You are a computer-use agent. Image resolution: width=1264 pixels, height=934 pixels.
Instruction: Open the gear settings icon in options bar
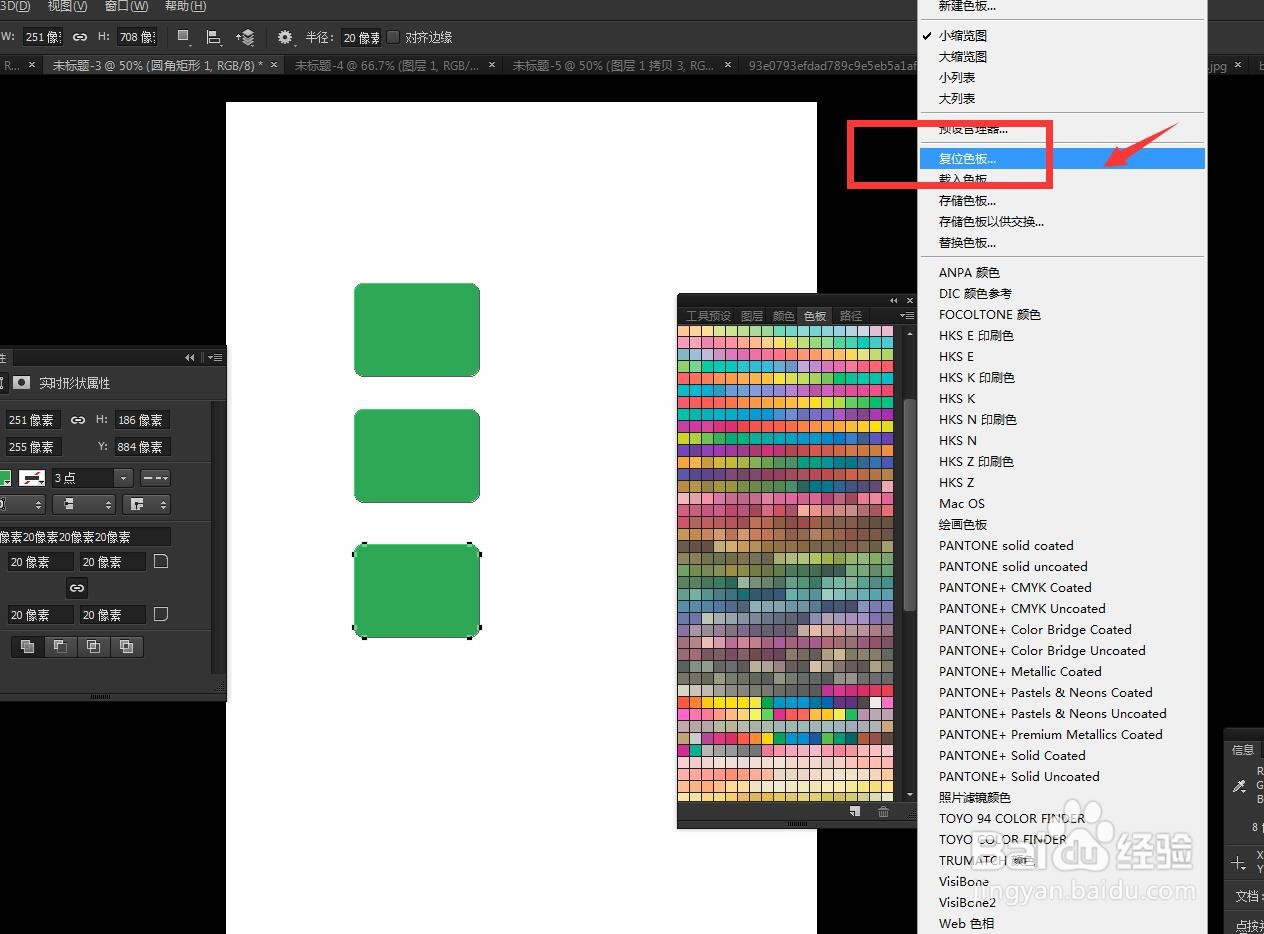(x=286, y=37)
